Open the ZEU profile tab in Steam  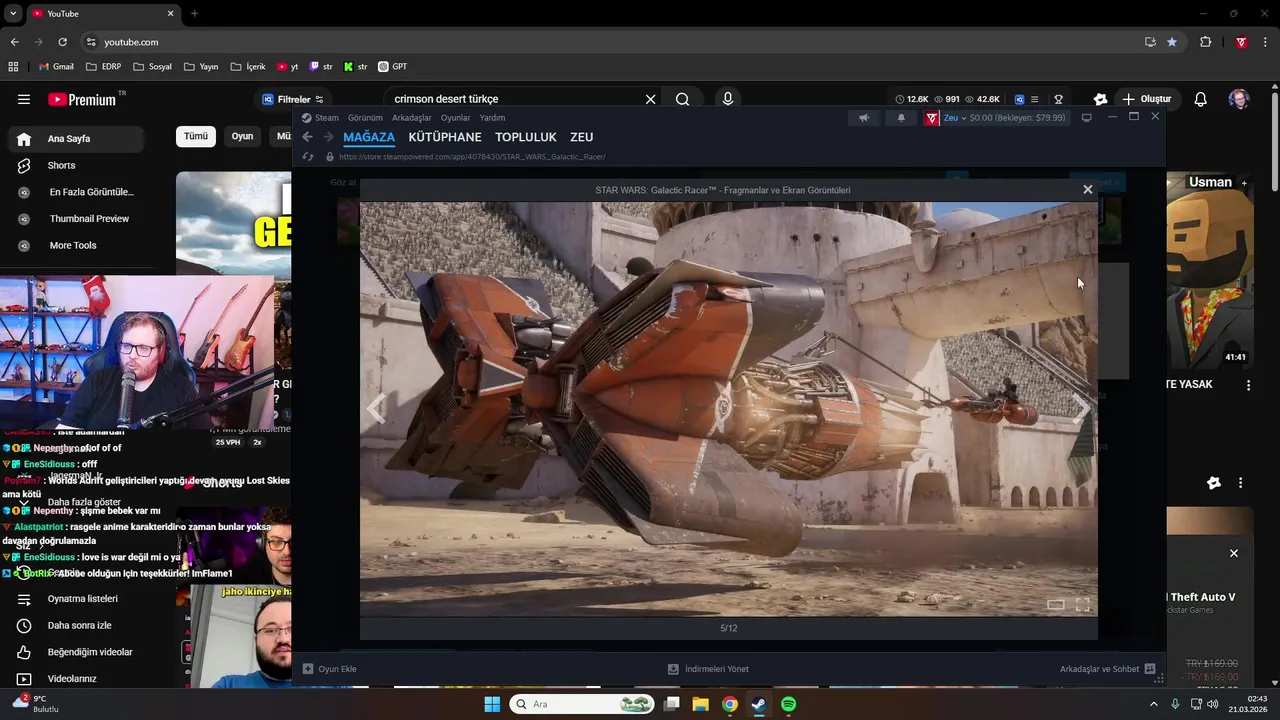click(x=581, y=137)
